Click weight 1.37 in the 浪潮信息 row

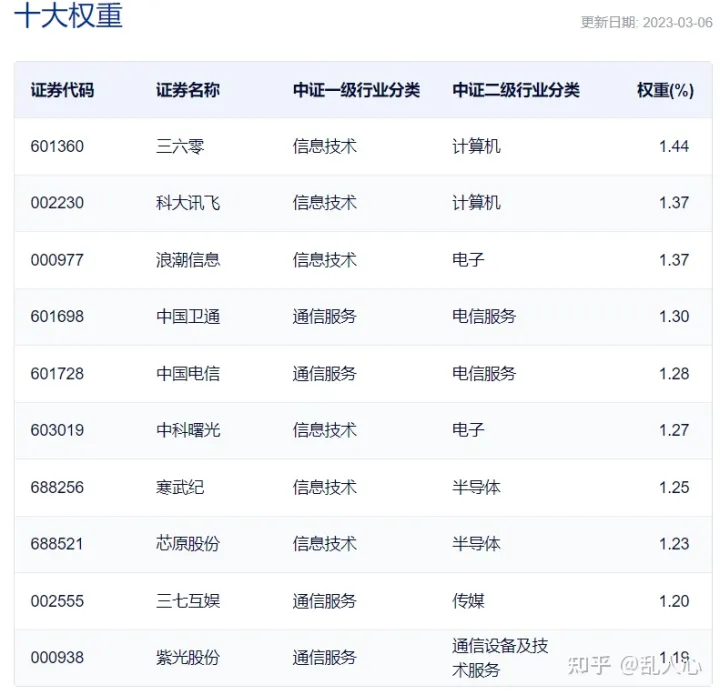(674, 260)
